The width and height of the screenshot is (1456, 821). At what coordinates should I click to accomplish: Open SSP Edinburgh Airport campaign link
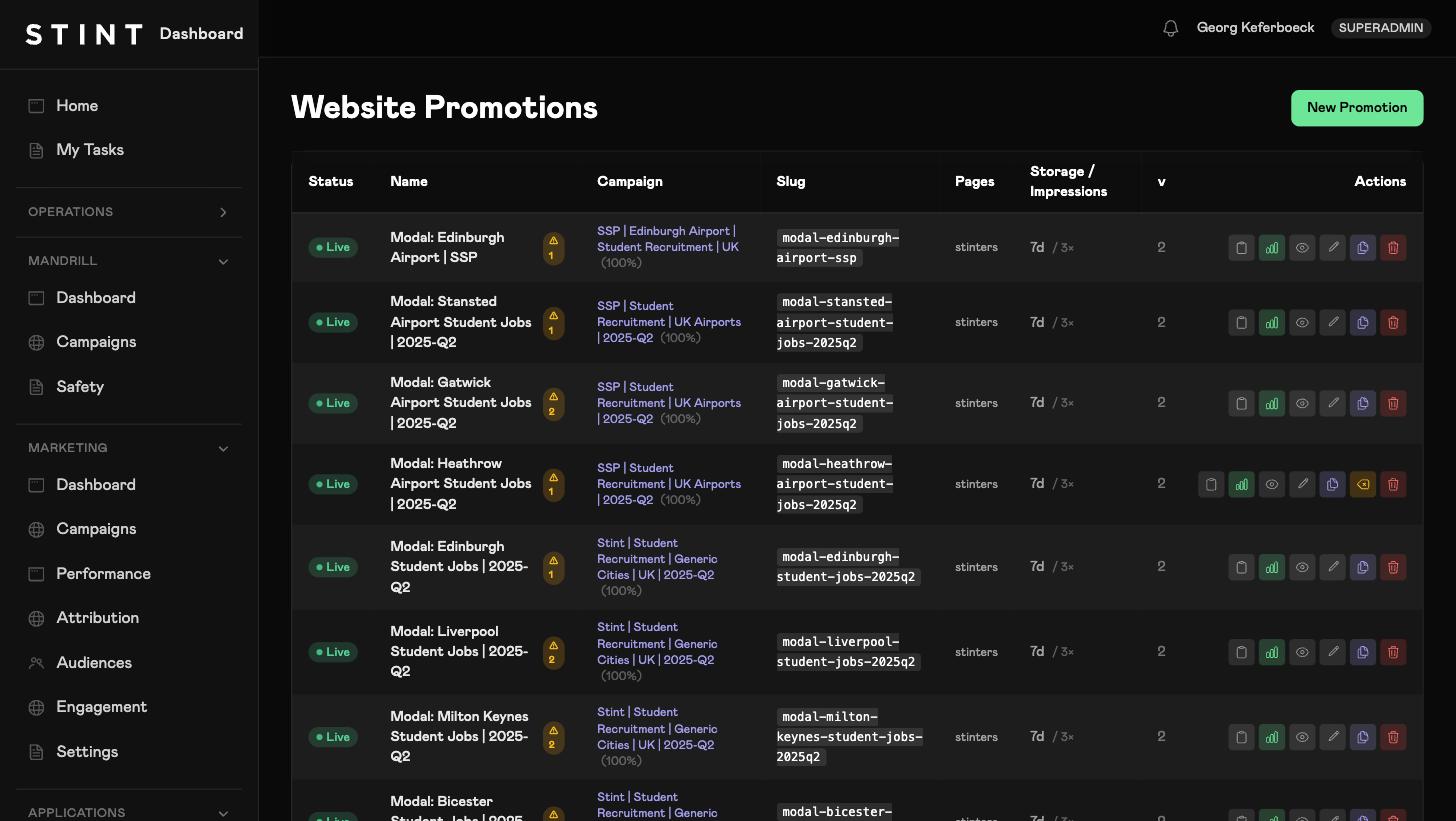click(x=668, y=239)
